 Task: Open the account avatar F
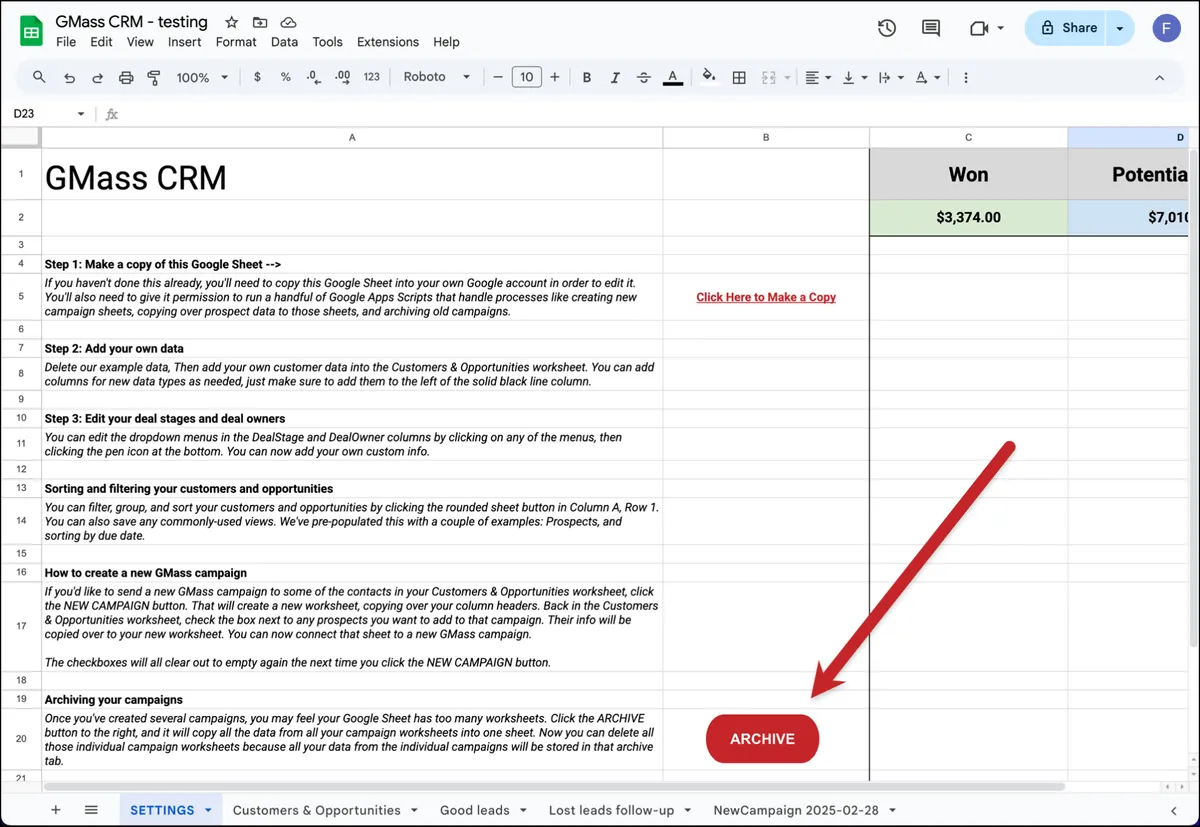pyautogui.click(x=1166, y=28)
